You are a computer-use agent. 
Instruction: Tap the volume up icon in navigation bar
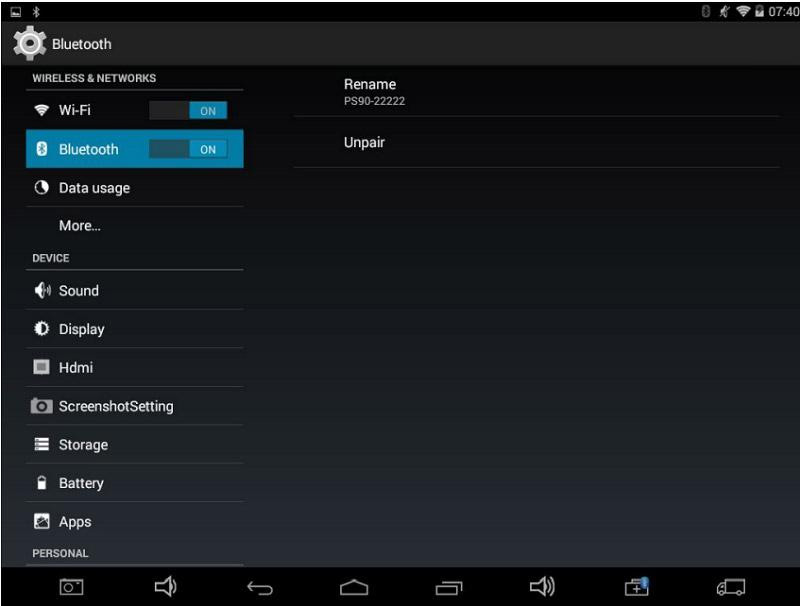click(x=542, y=587)
